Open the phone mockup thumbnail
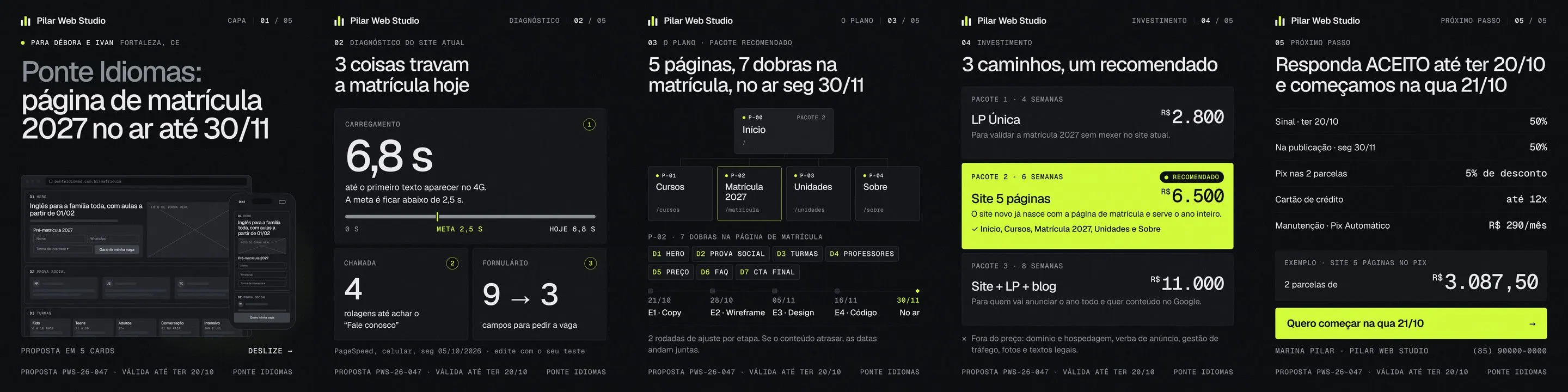The width and height of the screenshot is (1568, 392). (x=262, y=261)
